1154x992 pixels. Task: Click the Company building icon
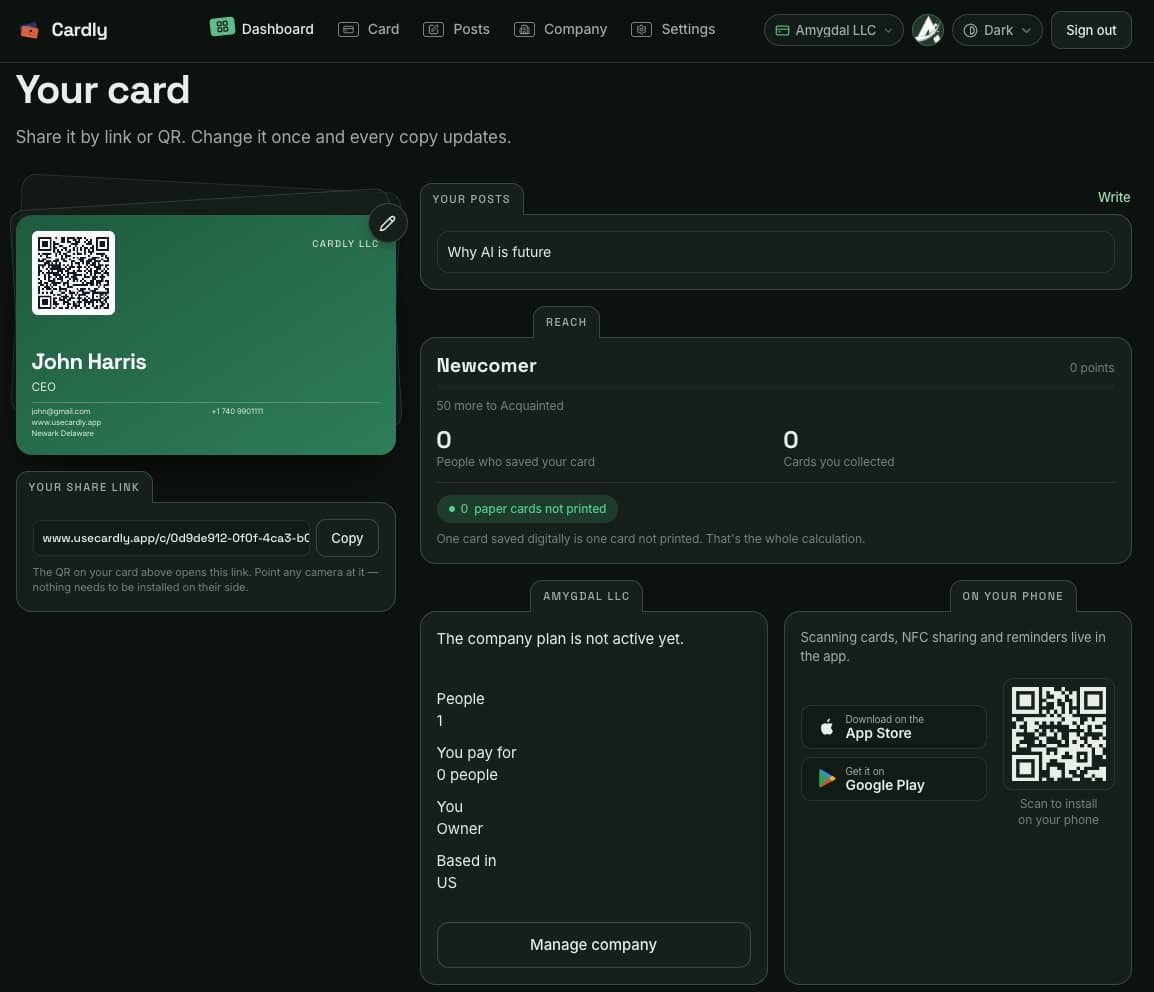(x=524, y=29)
